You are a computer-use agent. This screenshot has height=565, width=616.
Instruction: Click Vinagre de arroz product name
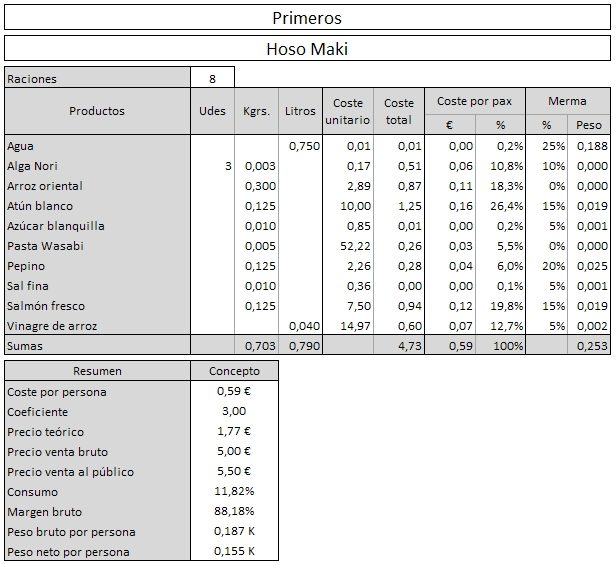click(52, 326)
